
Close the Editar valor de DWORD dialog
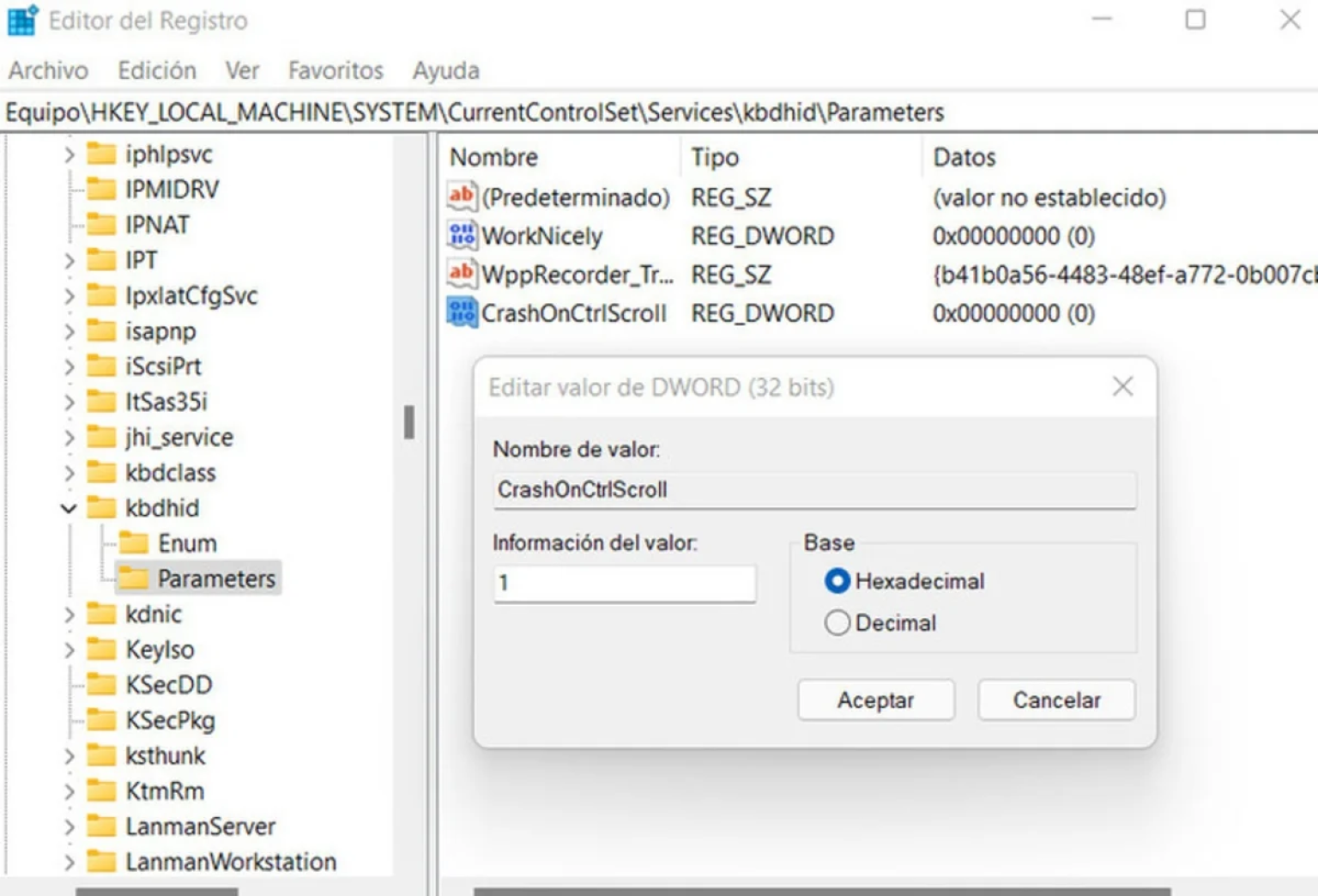tap(1122, 387)
